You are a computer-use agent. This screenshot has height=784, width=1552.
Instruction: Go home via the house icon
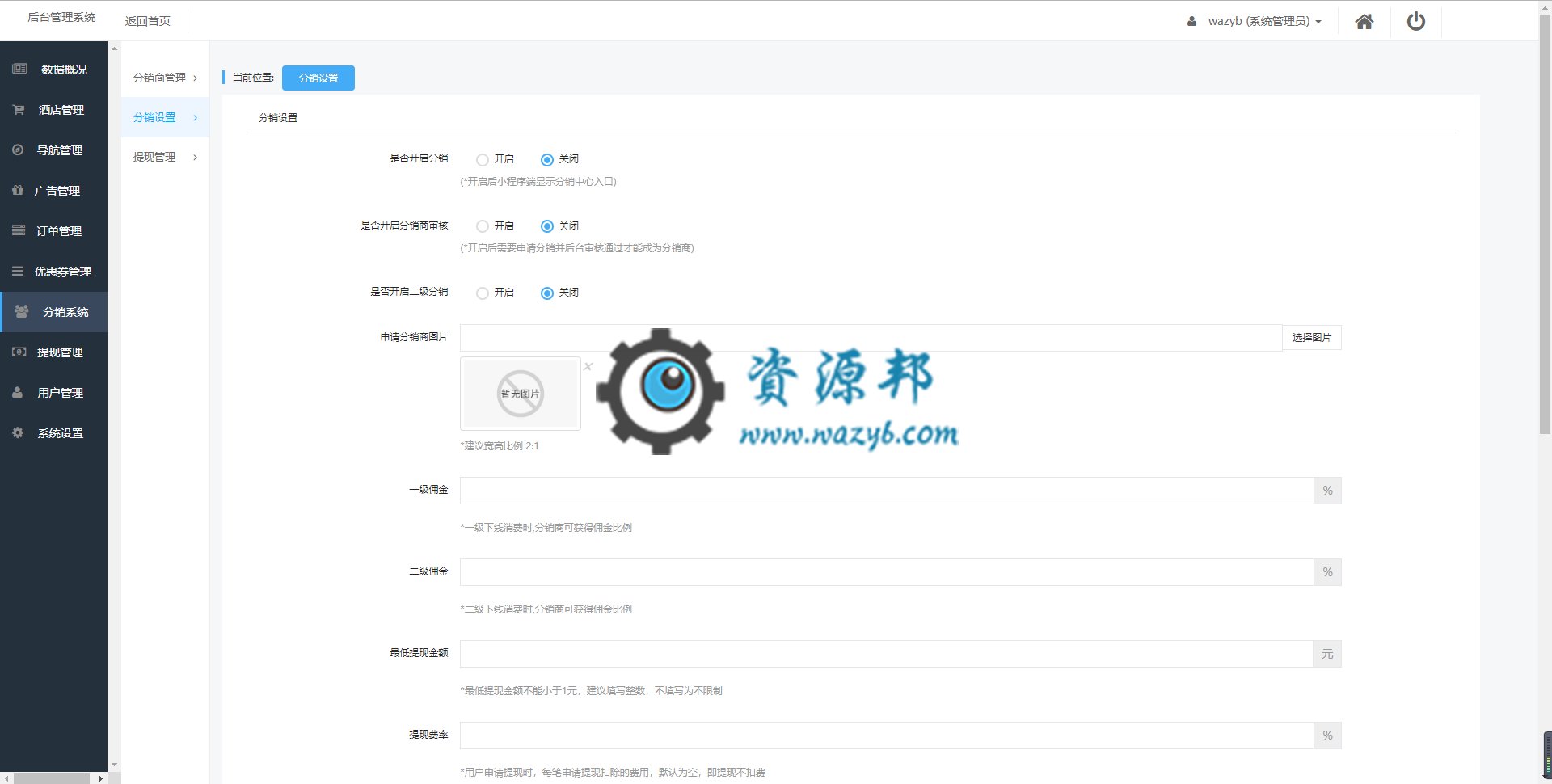[1364, 21]
